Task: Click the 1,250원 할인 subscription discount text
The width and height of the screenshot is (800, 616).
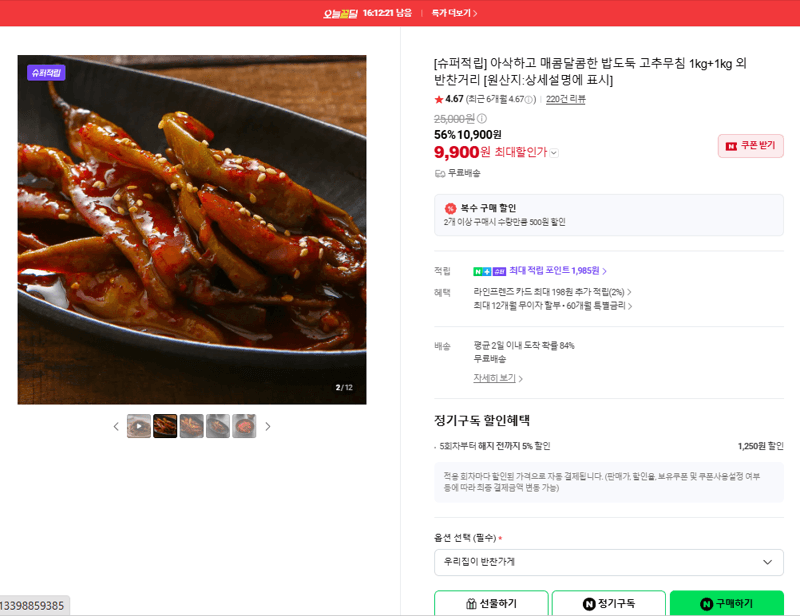Action: point(760,446)
